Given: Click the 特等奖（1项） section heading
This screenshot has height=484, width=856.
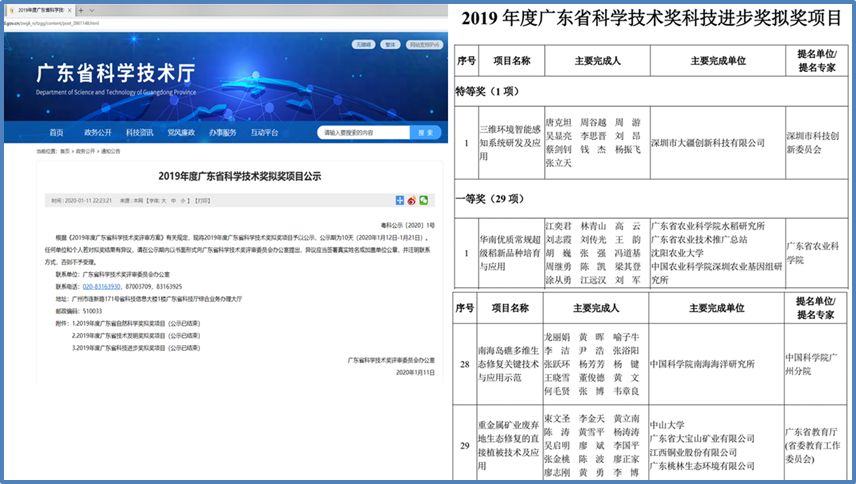Looking at the screenshot, I should click(487, 92).
